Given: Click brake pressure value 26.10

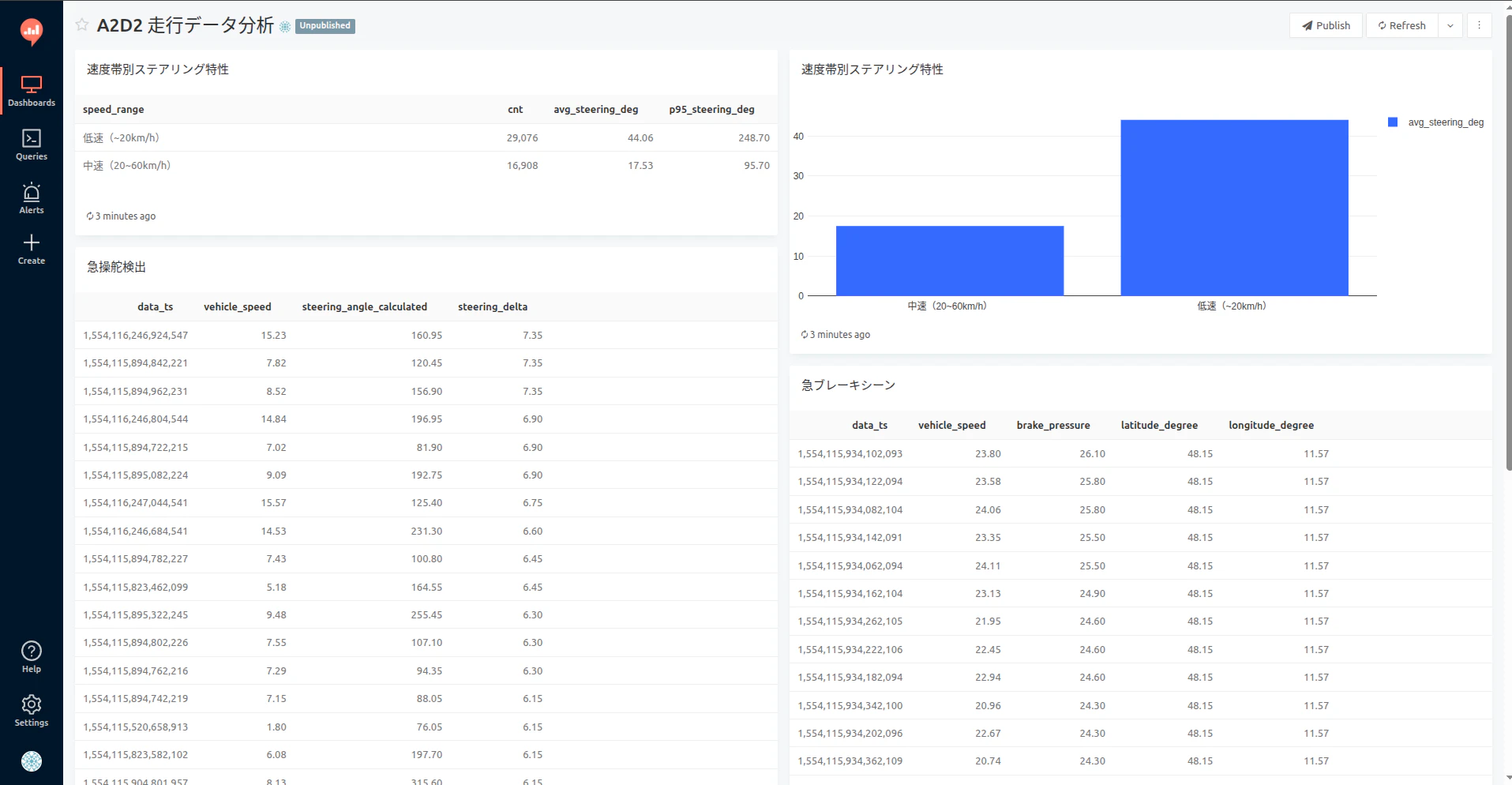Looking at the screenshot, I should coord(1093,454).
